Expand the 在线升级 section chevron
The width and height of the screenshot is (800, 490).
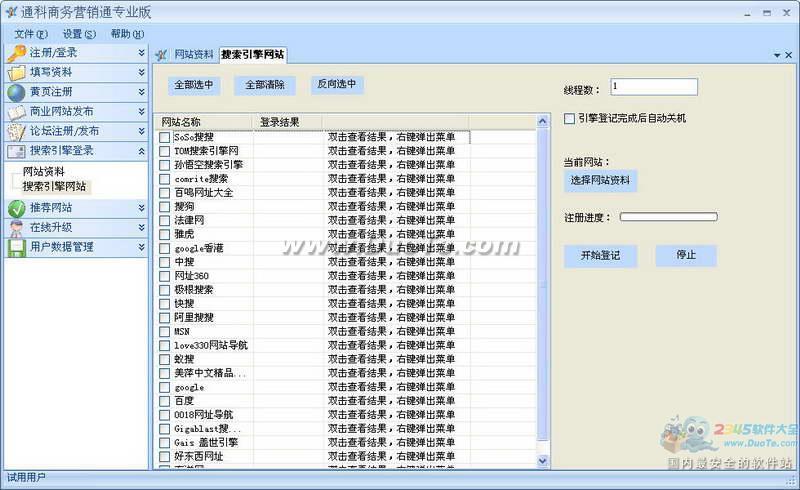141,228
